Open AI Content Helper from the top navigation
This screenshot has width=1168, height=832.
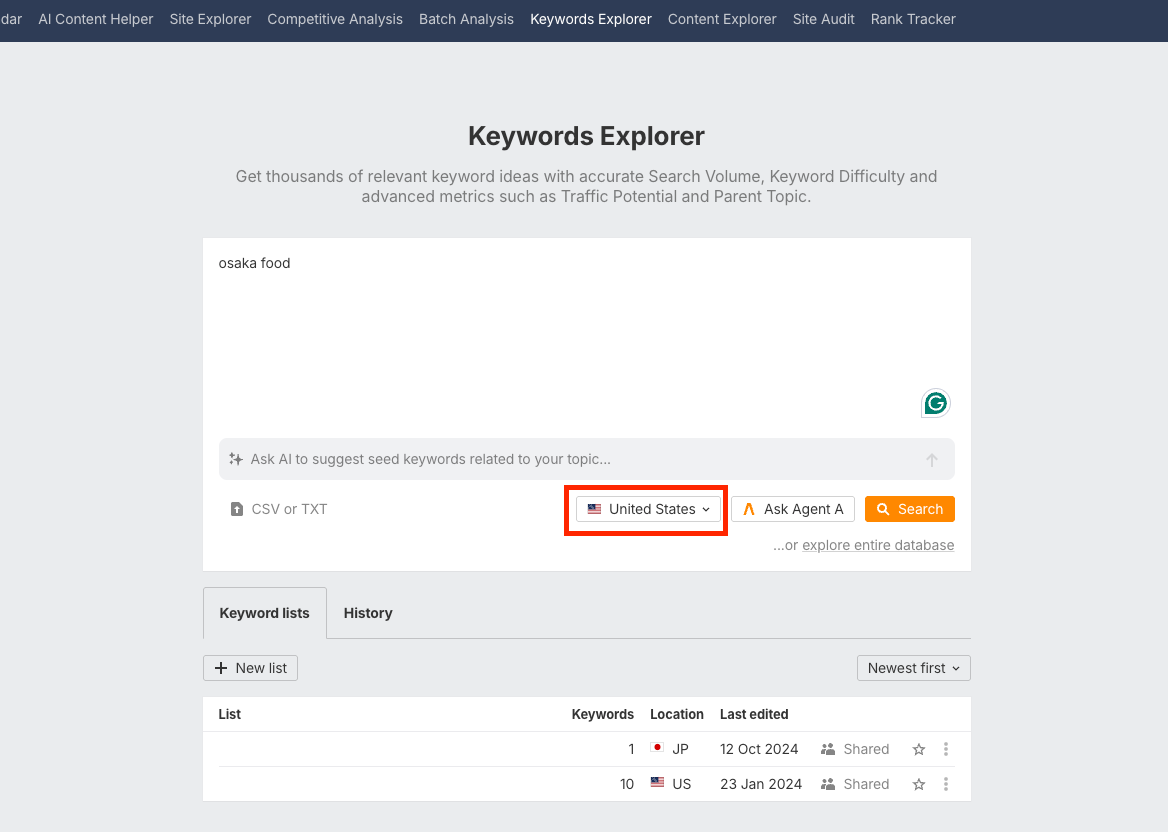(x=95, y=19)
